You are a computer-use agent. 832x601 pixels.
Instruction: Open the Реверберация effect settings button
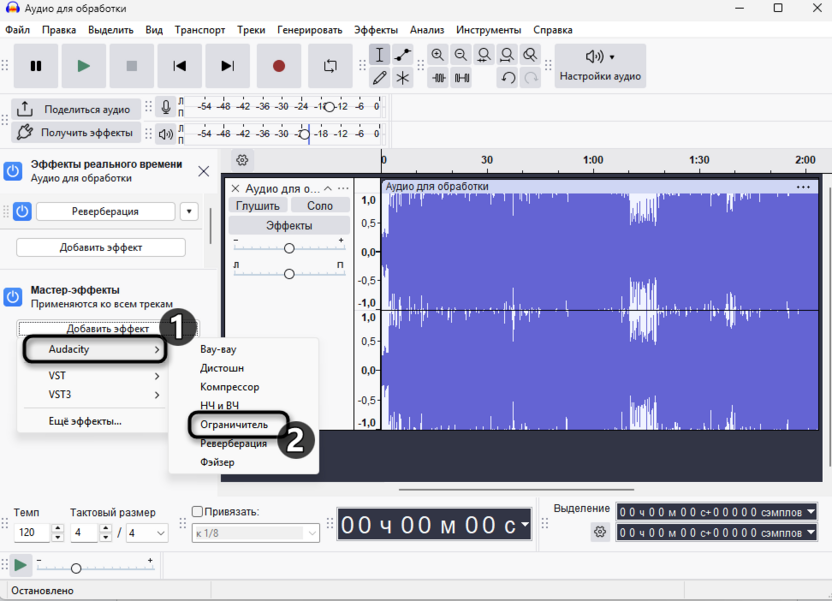point(105,211)
